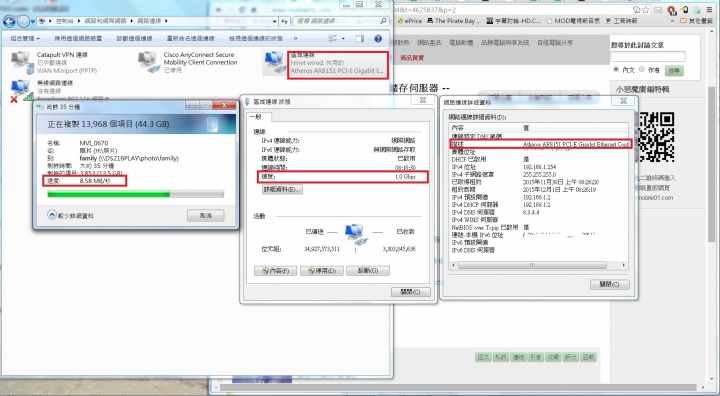Click 網路和網際網路 breadcrumb segment
Image resolution: width=720 pixels, height=396 pixels.
[x=106, y=21]
